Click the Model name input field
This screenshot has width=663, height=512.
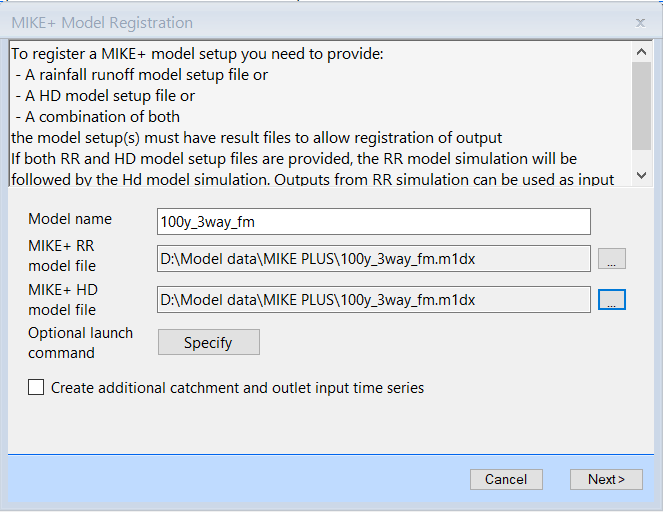coord(374,222)
